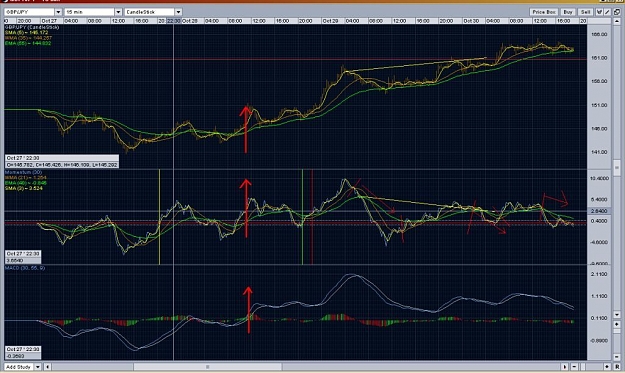Click the Add Study button
Viewport: 625px width, 373px height.
point(19,367)
